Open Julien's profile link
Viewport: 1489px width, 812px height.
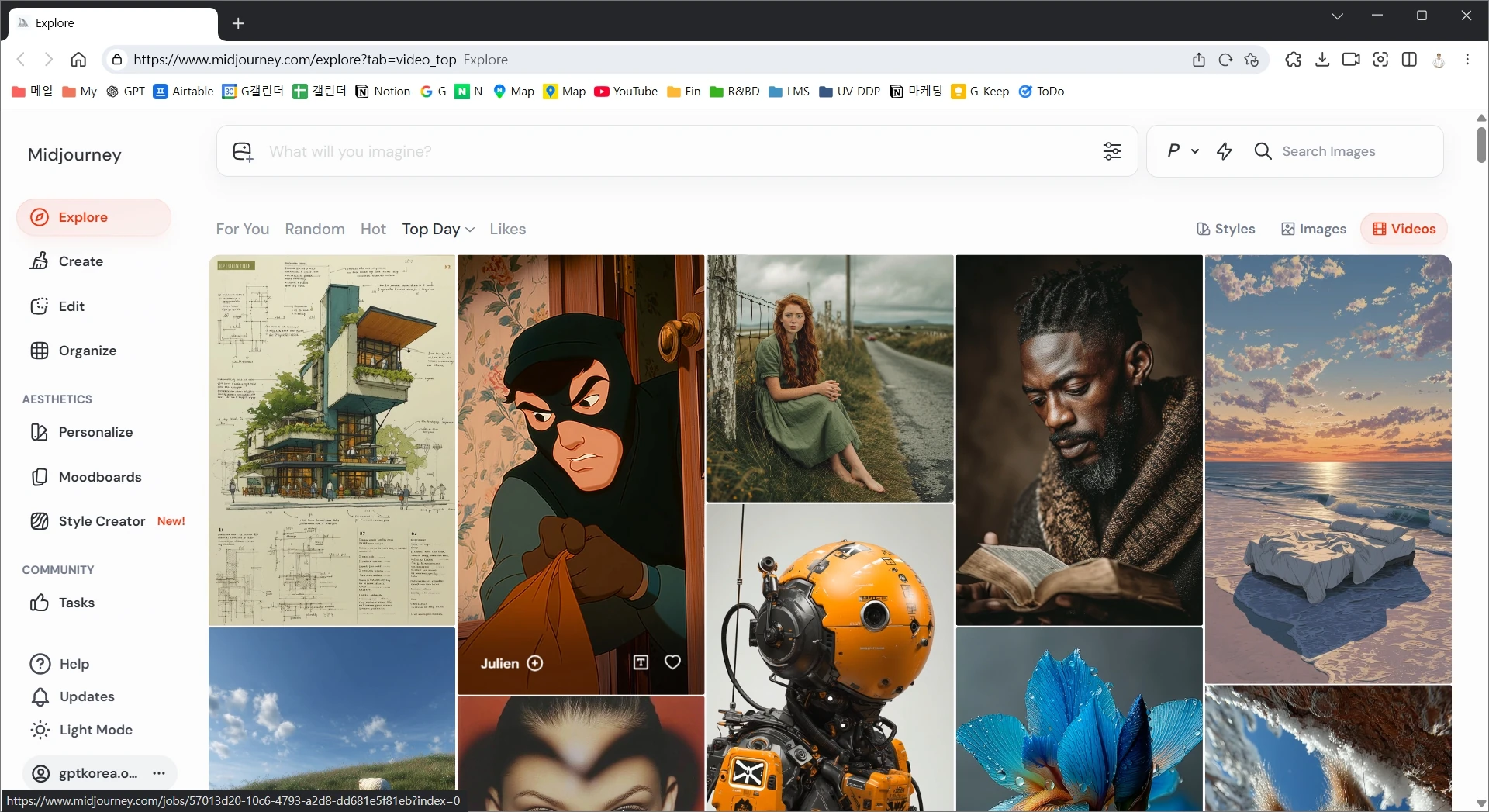pyautogui.click(x=499, y=663)
